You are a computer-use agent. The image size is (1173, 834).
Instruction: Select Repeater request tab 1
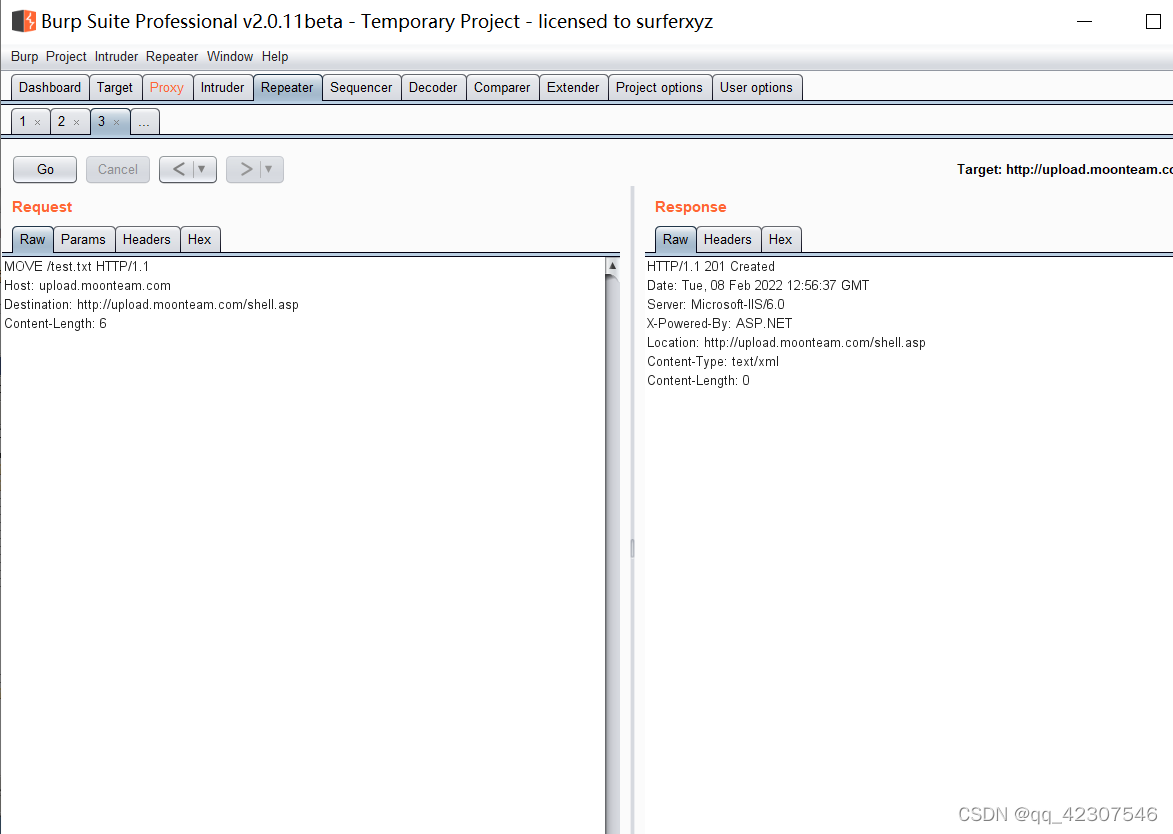point(23,121)
